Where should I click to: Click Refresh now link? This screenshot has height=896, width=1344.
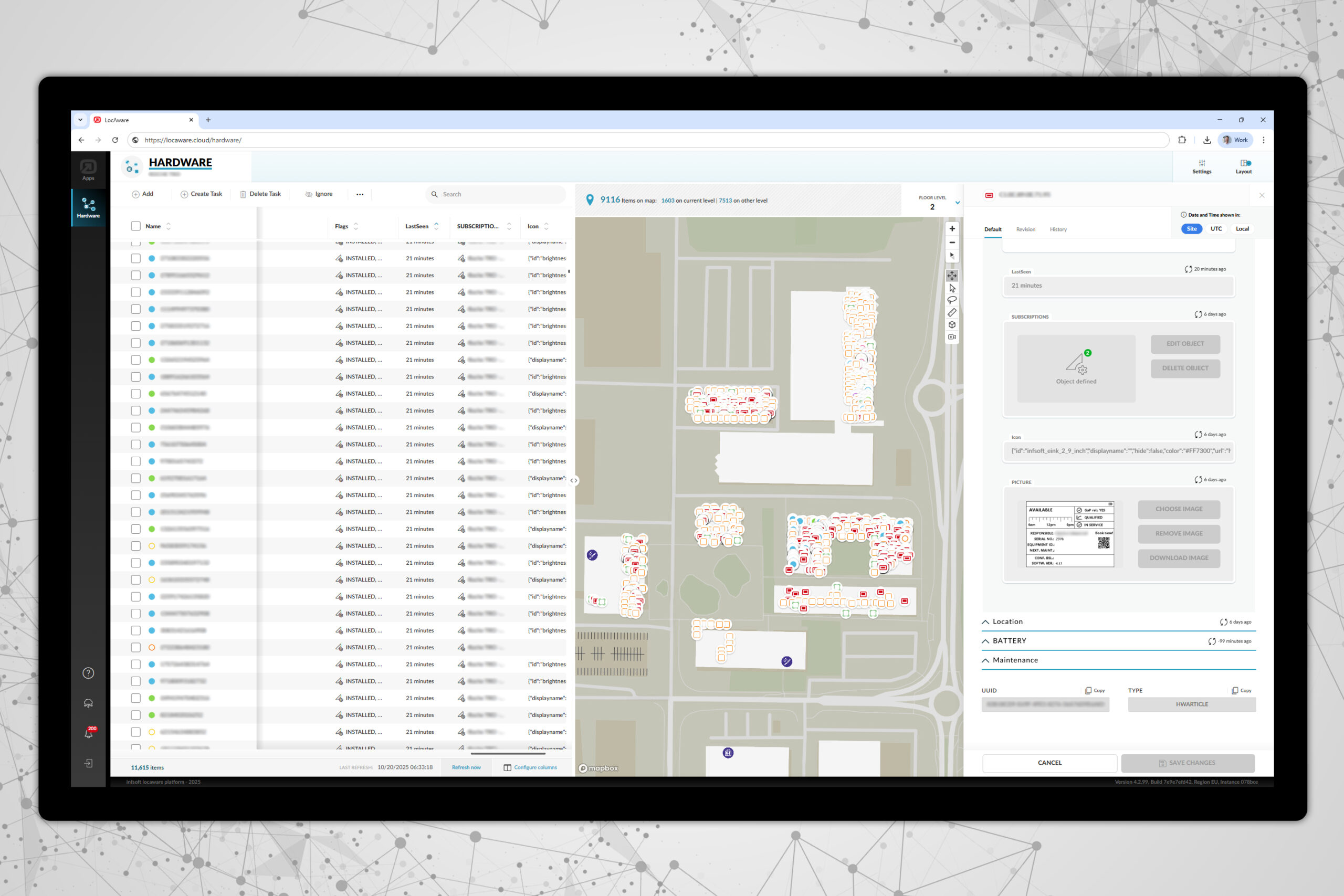pyautogui.click(x=466, y=767)
